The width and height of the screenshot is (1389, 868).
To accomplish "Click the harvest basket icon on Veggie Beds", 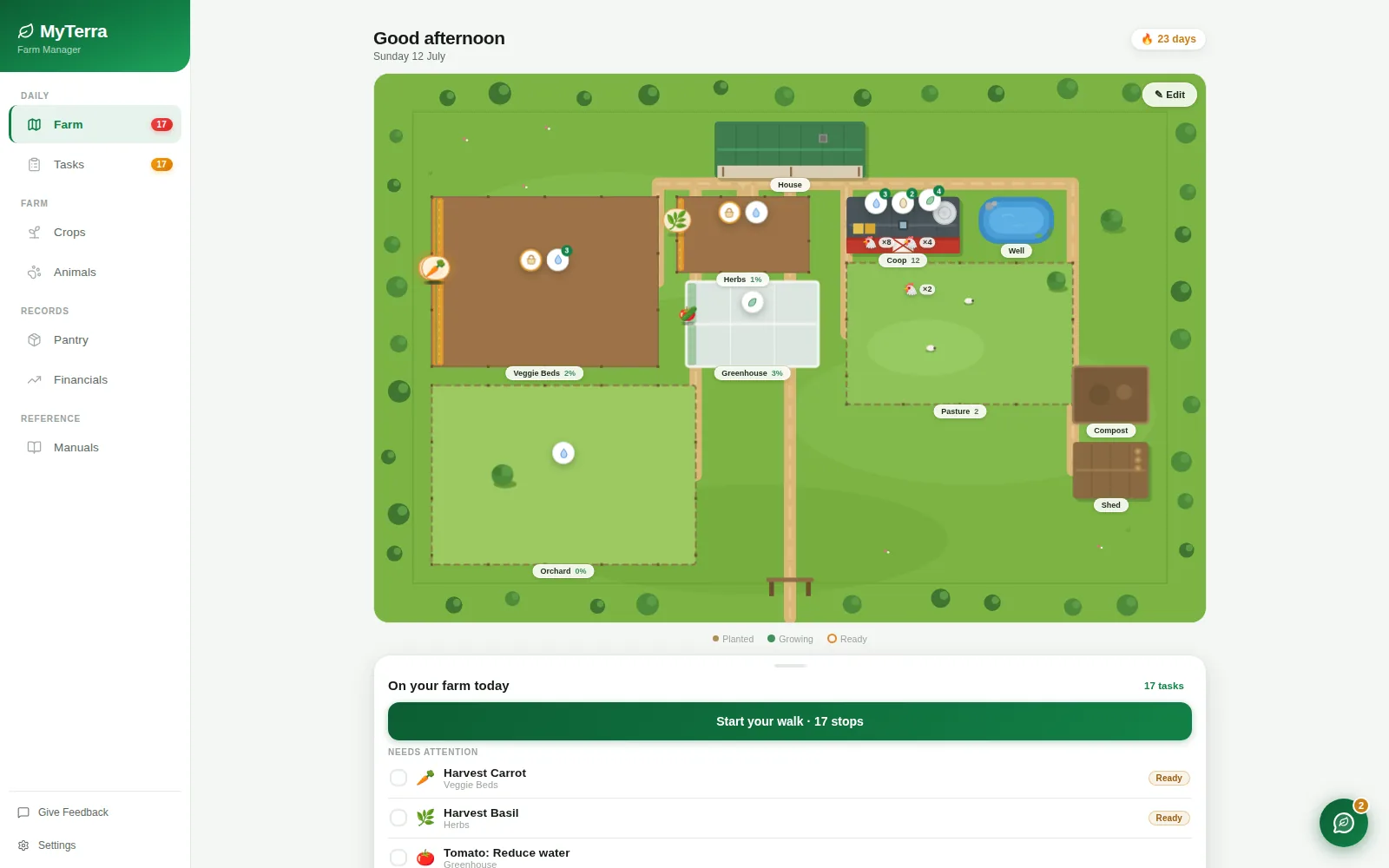I will (x=530, y=260).
